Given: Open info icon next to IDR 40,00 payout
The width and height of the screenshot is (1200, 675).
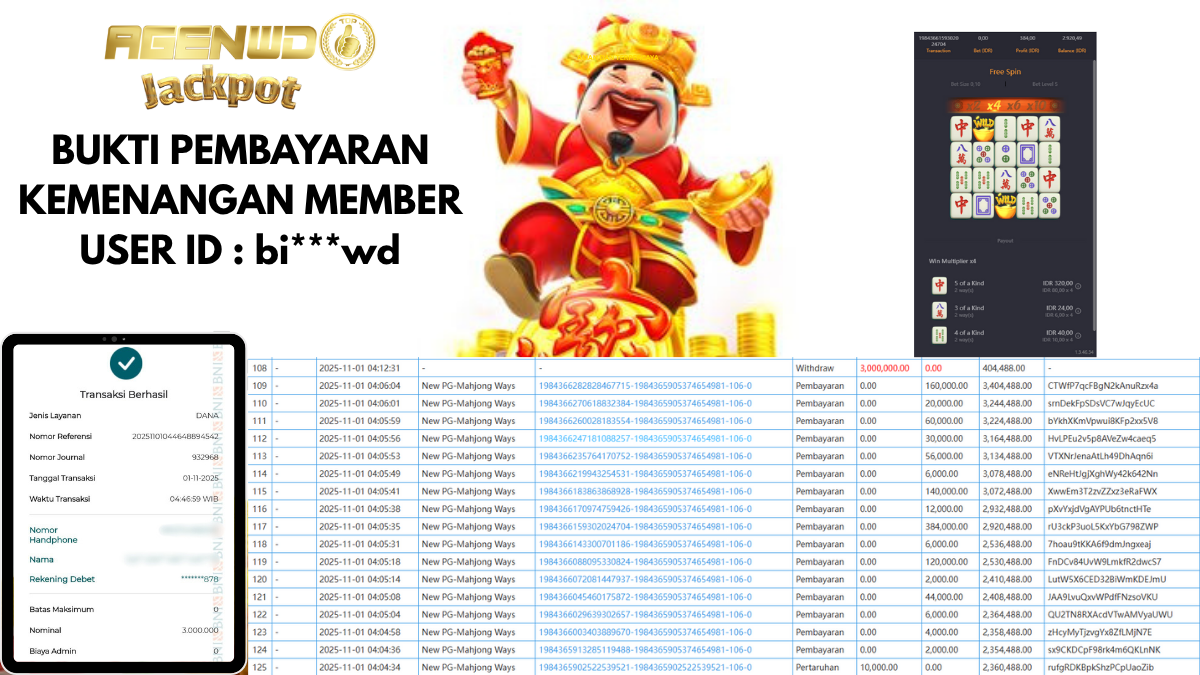Looking at the screenshot, I should pyautogui.click(x=1078, y=336).
